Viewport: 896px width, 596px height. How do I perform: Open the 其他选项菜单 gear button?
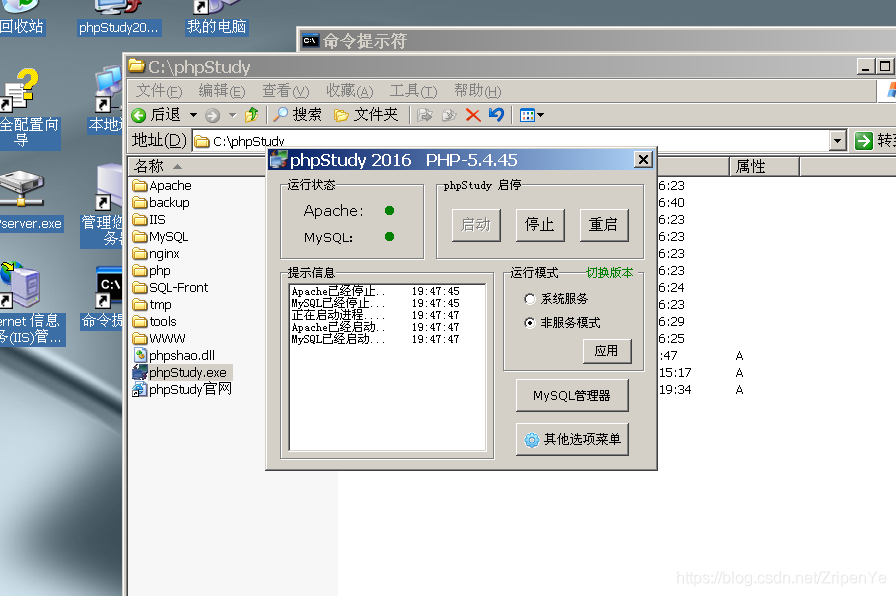click(x=572, y=439)
